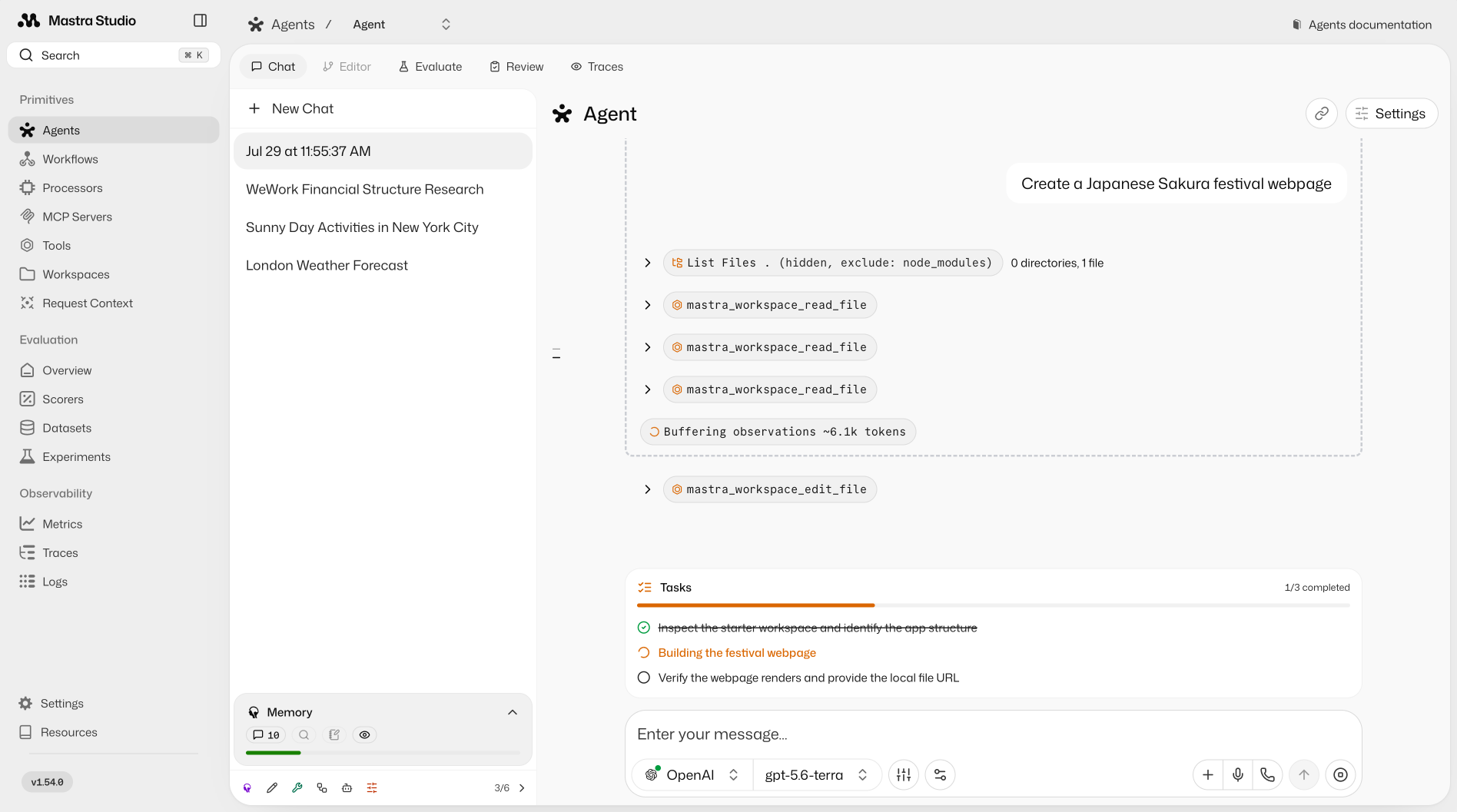Toggle the memory observations eye icon
Viewport: 1457px width, 812px height.
(364, 734)
